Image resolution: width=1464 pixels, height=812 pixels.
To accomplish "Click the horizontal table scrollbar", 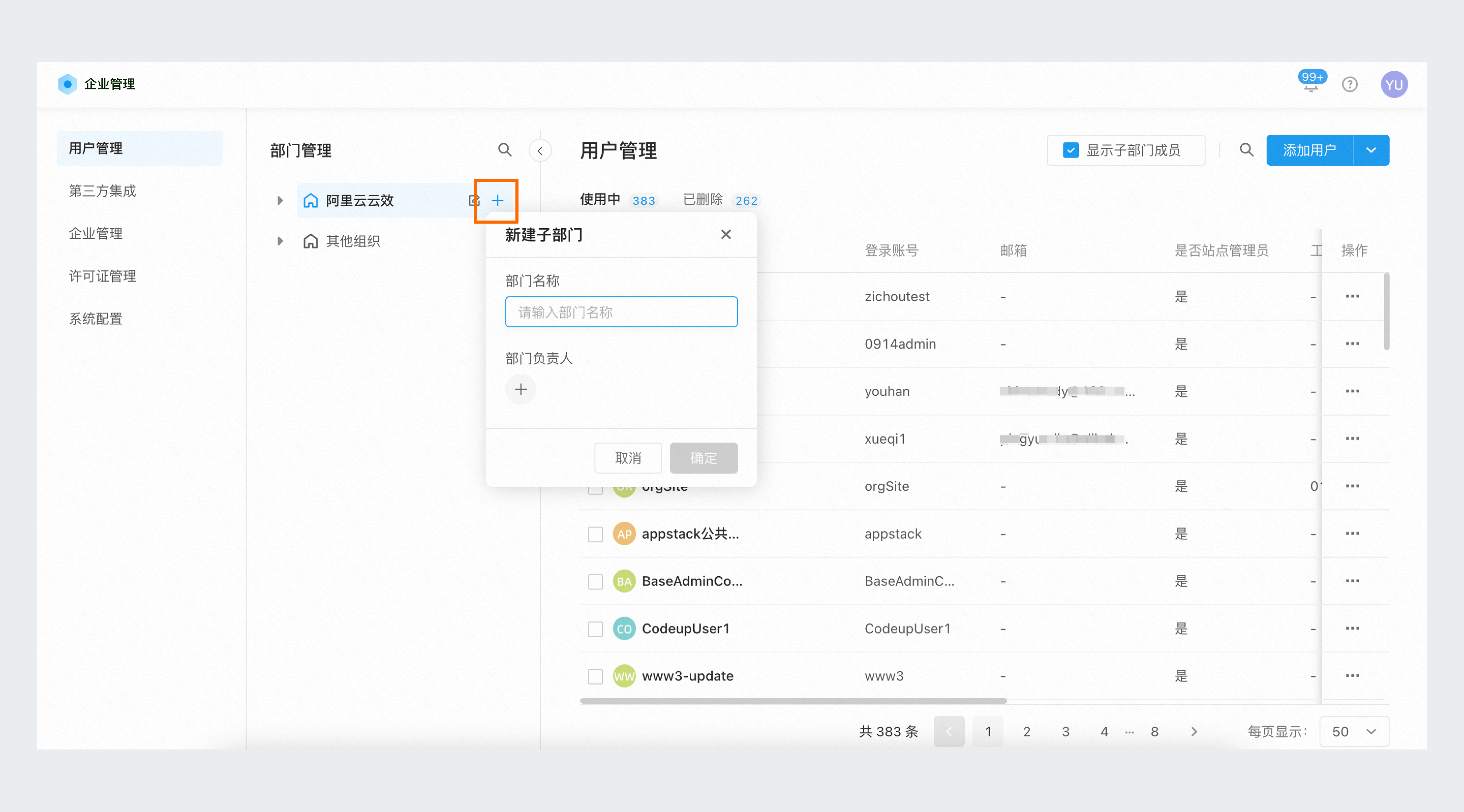I will [793, 701].
